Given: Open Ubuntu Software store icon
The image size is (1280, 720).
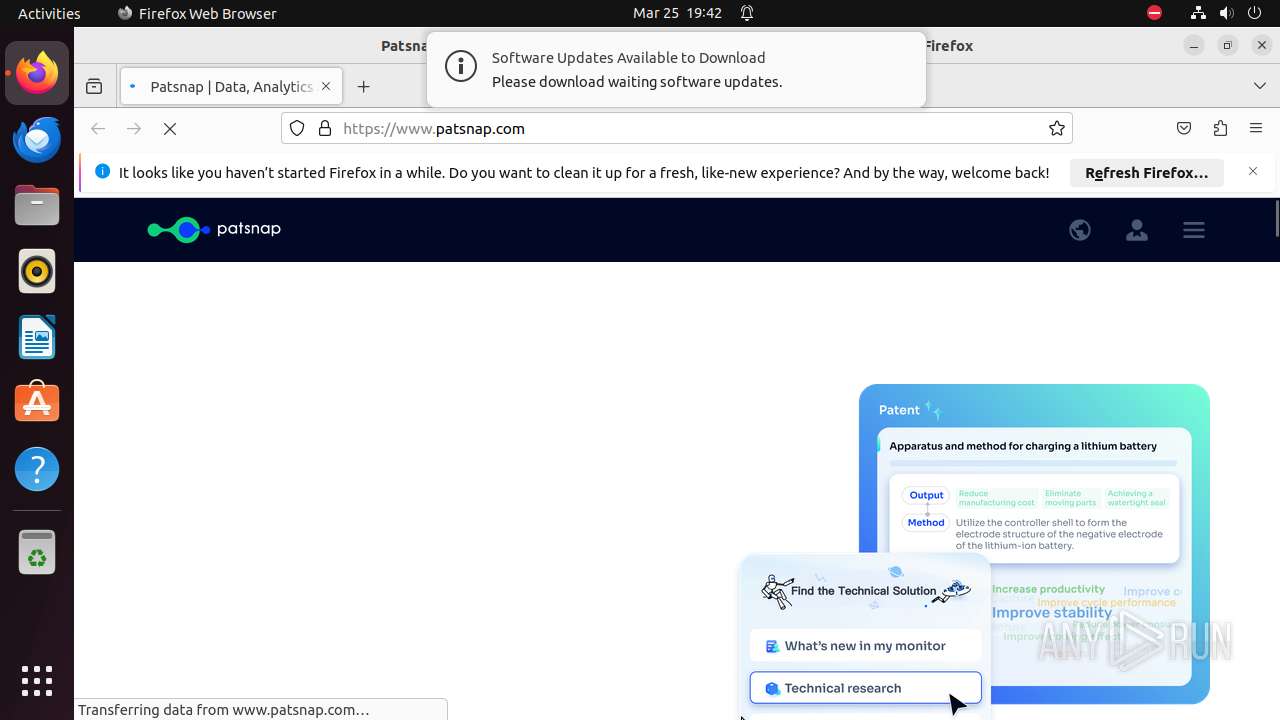Looking at the screenshot, I should point(37,403).
